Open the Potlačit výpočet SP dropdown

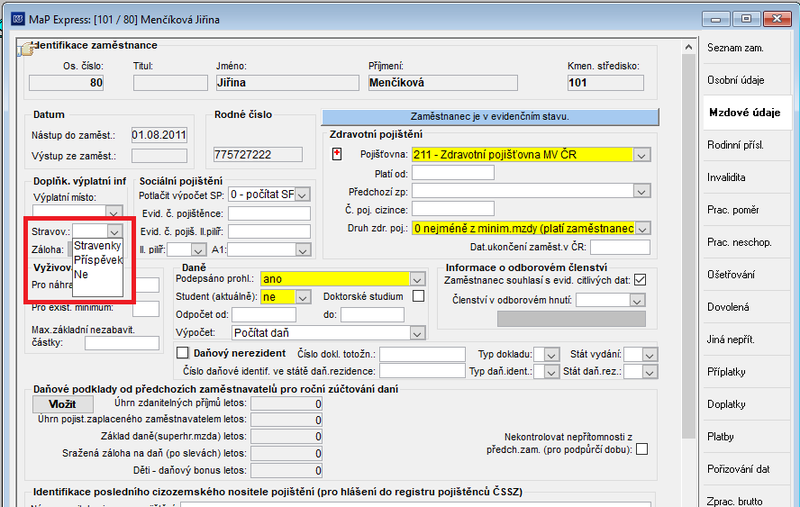point(302,195)
